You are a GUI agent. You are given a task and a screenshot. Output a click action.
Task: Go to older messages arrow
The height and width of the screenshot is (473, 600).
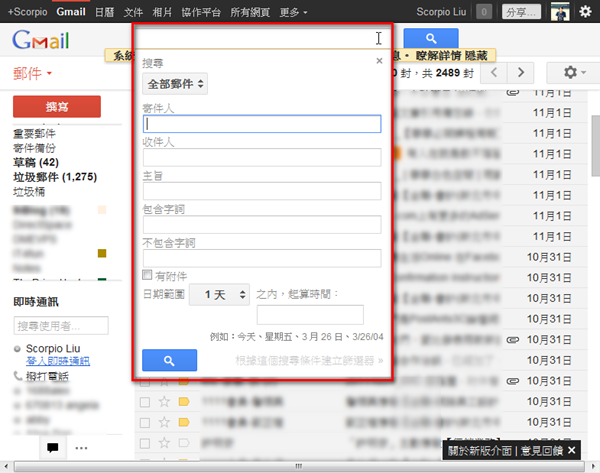tap(521, 72)
